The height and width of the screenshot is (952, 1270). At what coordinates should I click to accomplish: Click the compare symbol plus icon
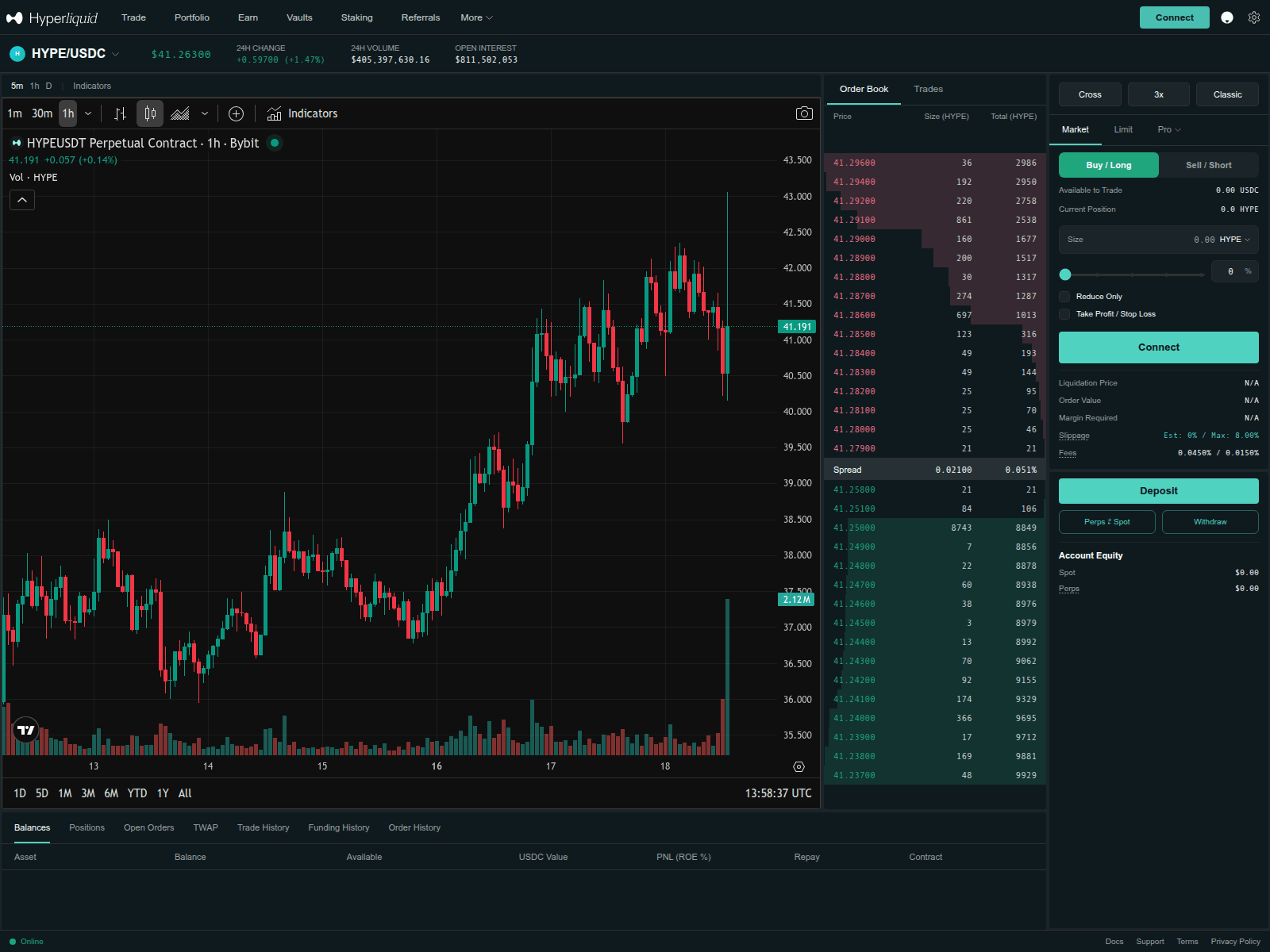click(236, 113)
